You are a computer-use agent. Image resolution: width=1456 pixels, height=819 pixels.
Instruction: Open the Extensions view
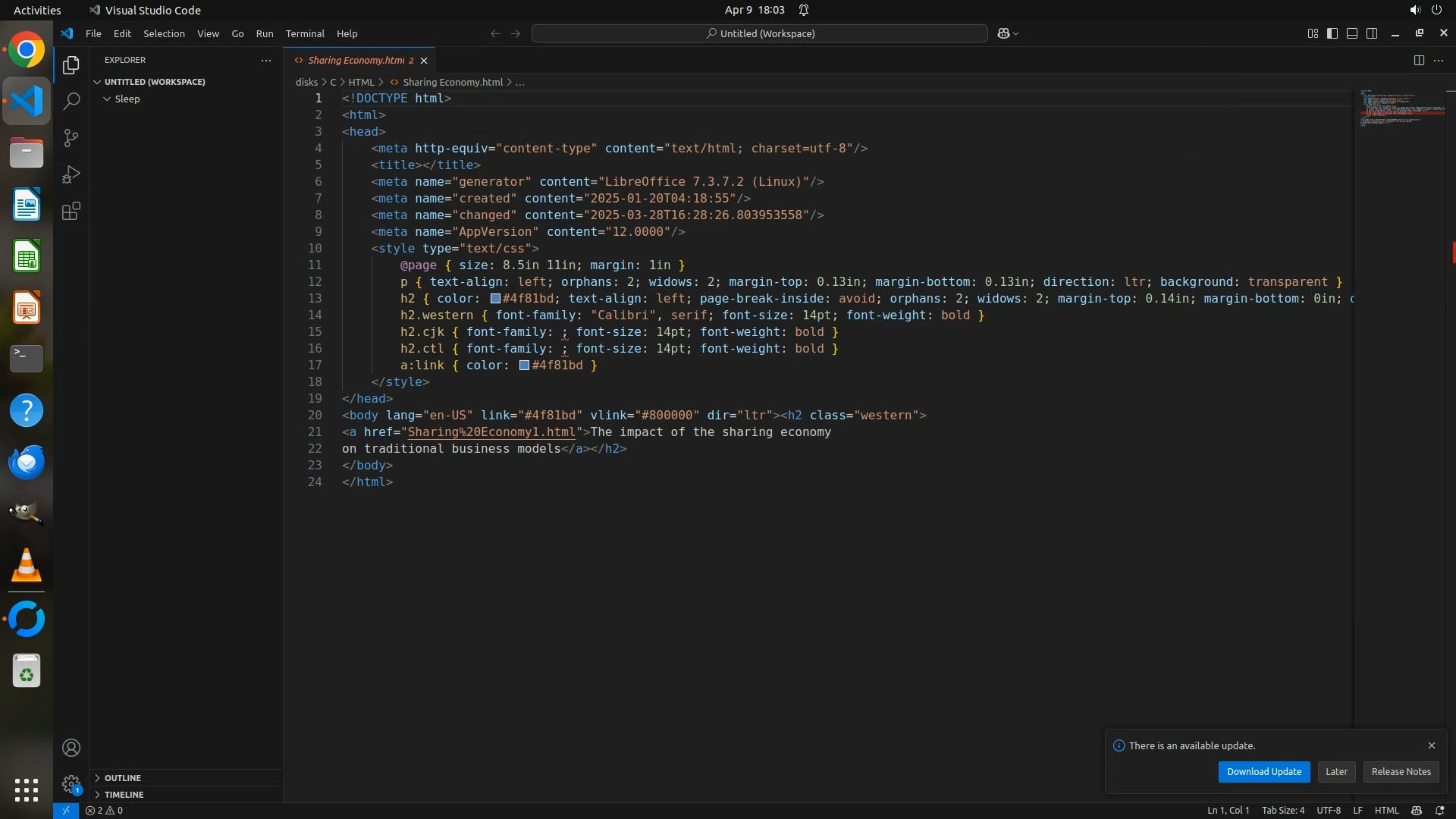point(71,212)
